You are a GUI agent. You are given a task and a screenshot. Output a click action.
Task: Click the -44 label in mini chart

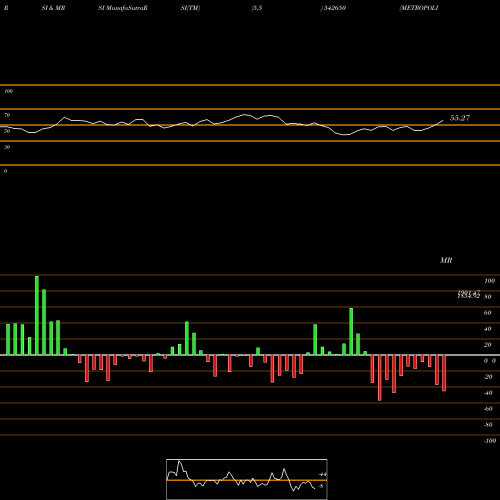tap(322, 474)
